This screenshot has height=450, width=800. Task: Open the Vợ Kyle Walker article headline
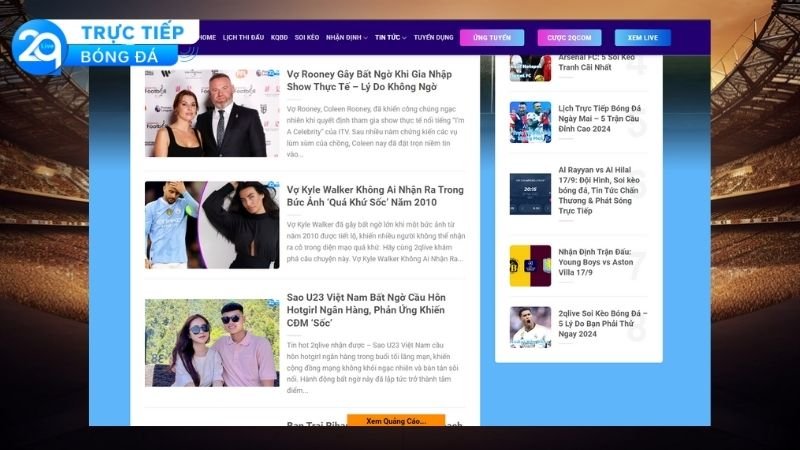point(375,196)
